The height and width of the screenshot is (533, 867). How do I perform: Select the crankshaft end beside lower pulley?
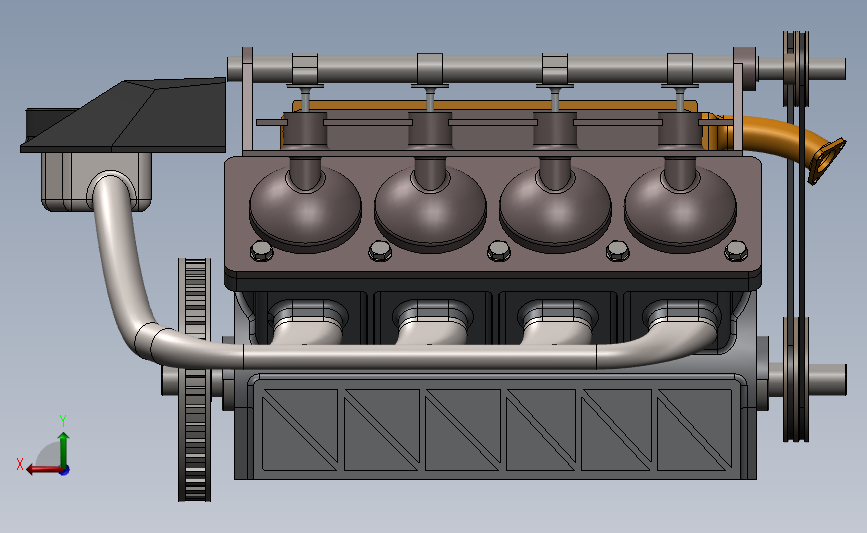[828, 379]
